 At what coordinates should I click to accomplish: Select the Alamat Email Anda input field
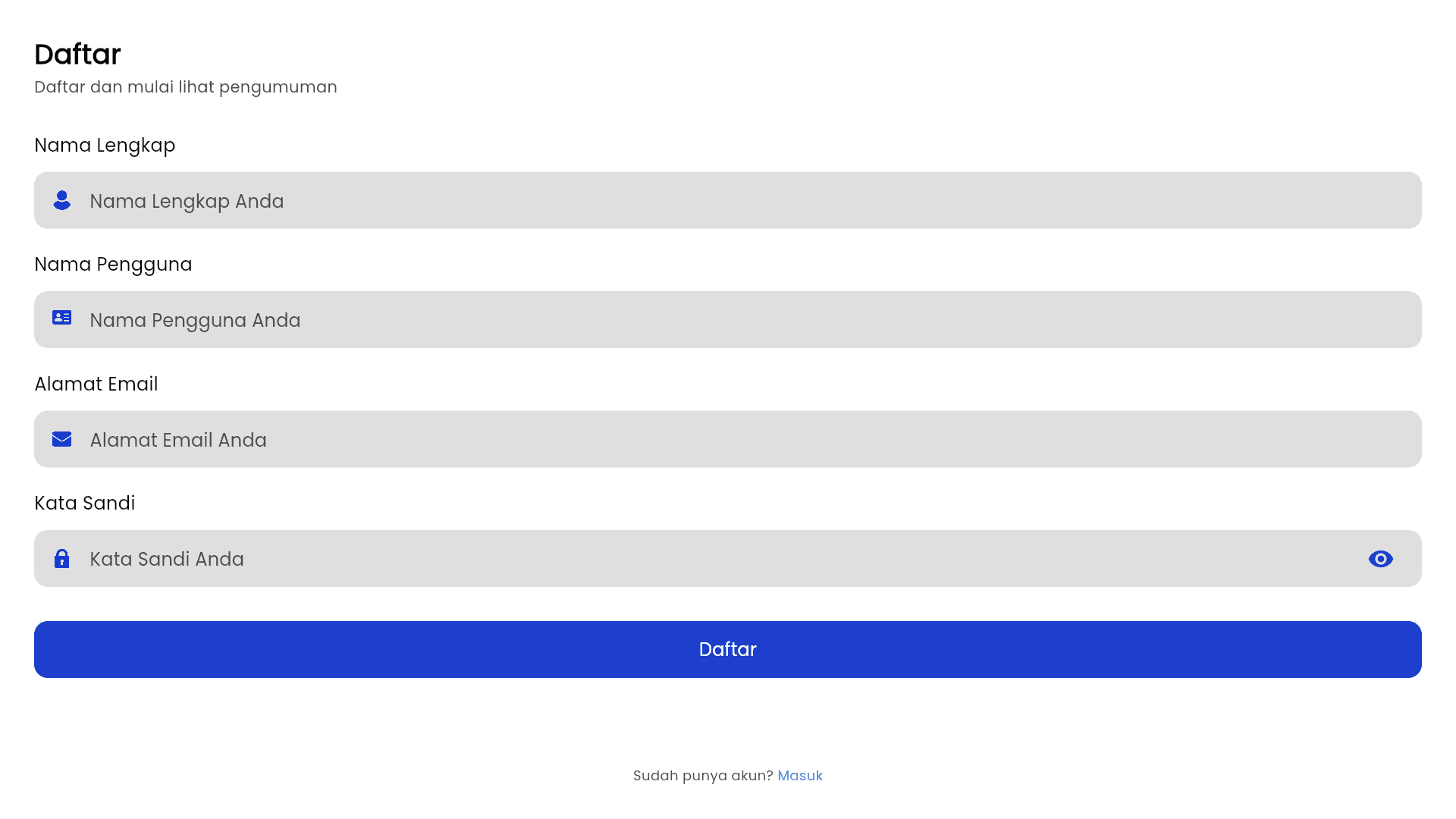[x=682, y=440]
